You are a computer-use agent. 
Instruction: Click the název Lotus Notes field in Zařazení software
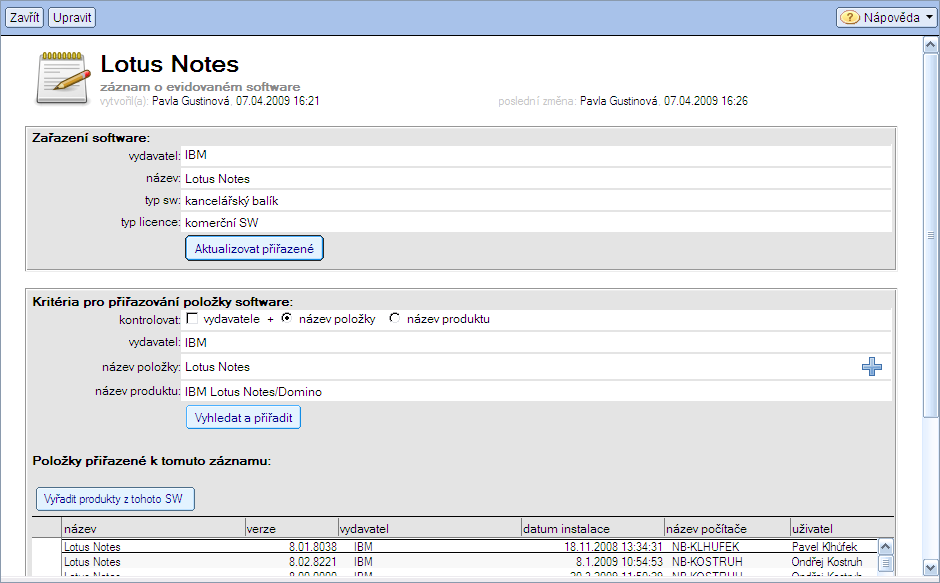coord(536,178)
